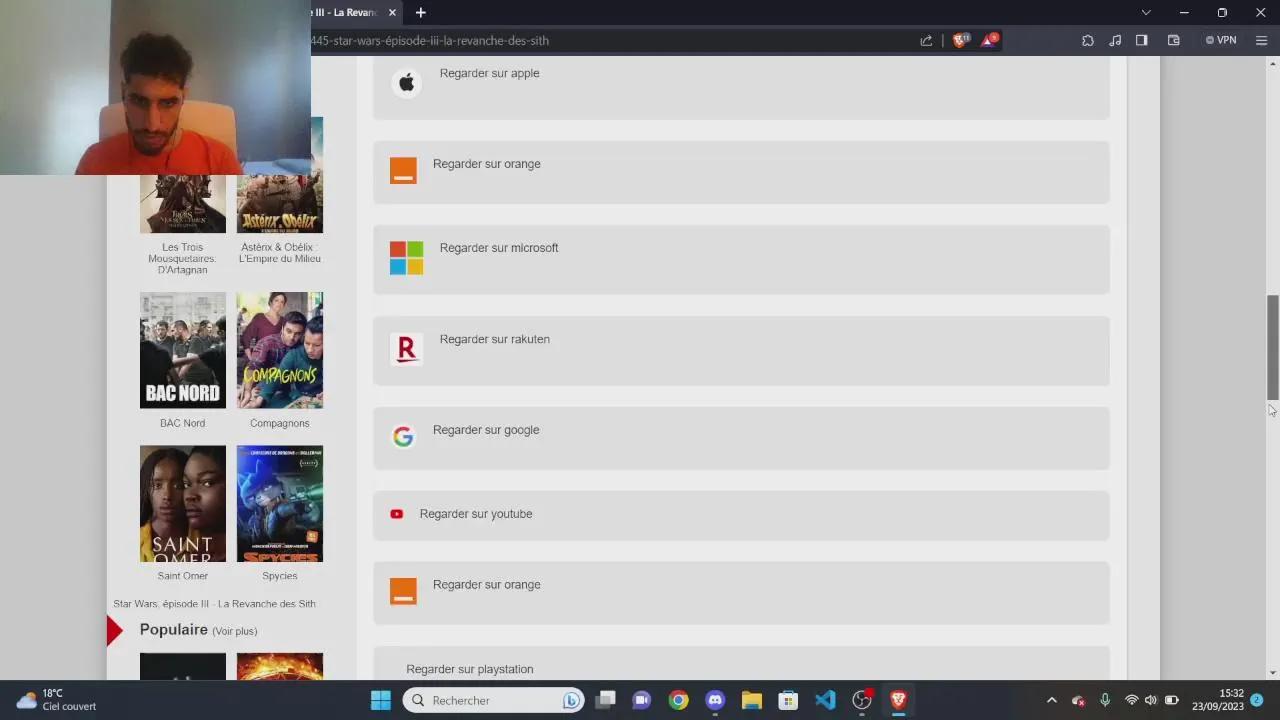The image size is (1280, 720).
Task: Click the second Orange logo below YouTube
Action: [x=403, y=591]
